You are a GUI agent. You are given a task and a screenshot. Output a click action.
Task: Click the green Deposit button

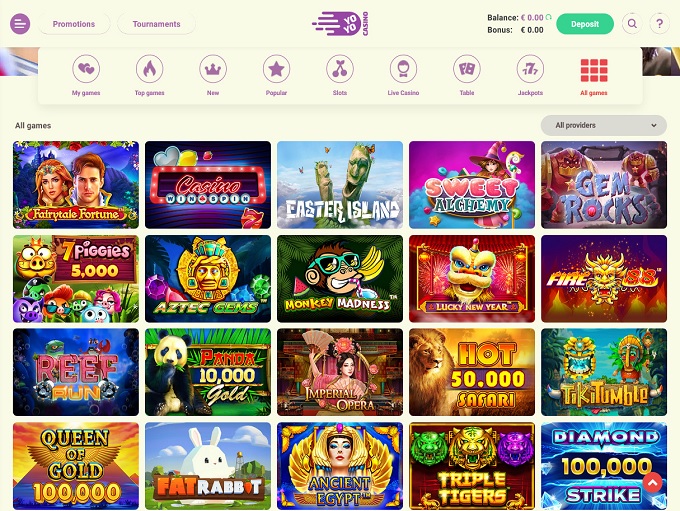pyautogui.click(x=585, y=24)
